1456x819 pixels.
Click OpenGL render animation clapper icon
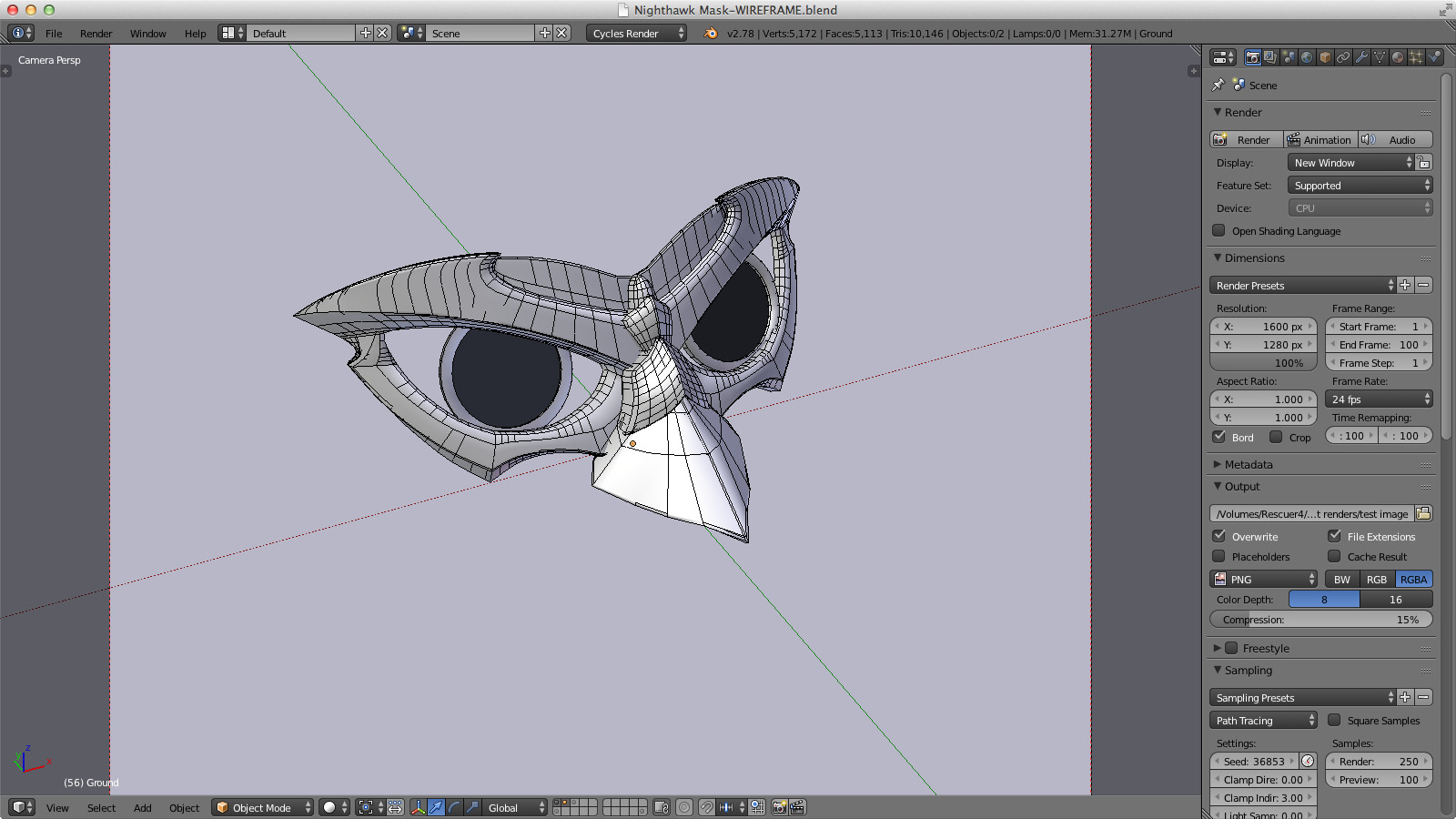tap(797, 807)
